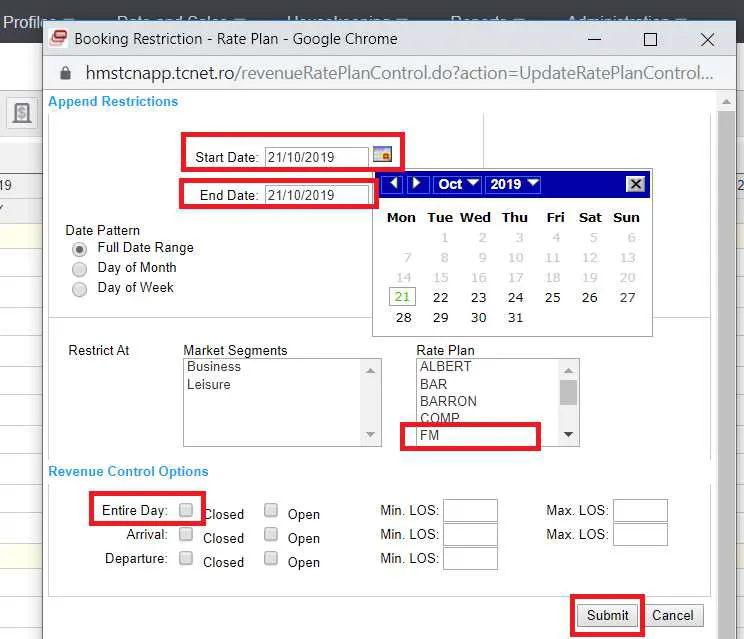Pick day 28 in calendar
744x639 pixels.
(x=403, y=317)
